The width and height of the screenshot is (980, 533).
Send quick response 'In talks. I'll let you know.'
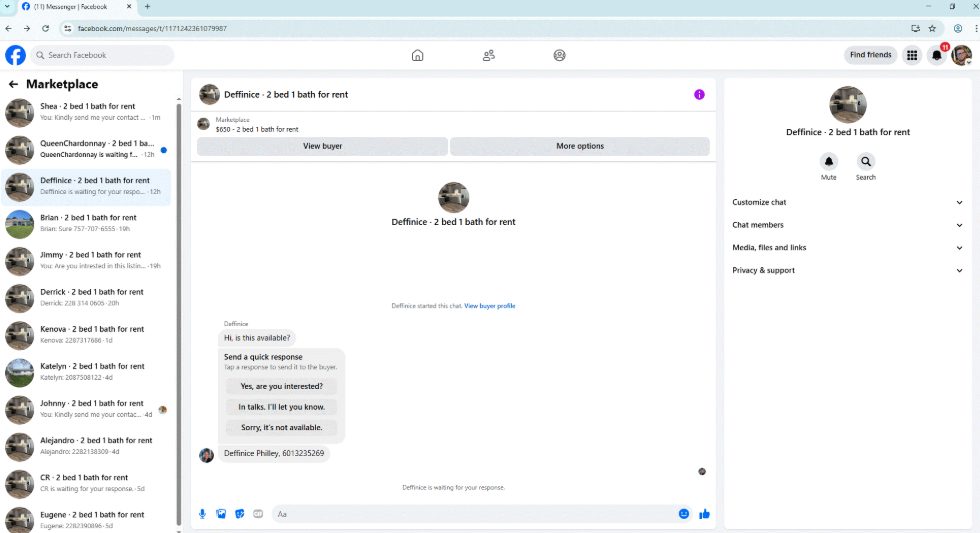[x=281, y=407]
